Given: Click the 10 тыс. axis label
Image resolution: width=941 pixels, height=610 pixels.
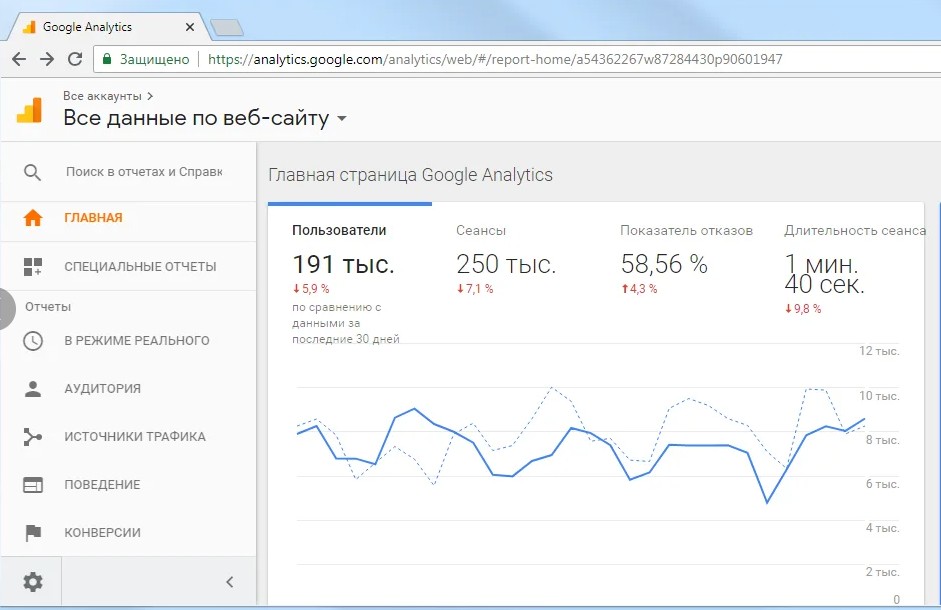Looking at the screenshot, I should pyautogui.click(x=879, y=396).
